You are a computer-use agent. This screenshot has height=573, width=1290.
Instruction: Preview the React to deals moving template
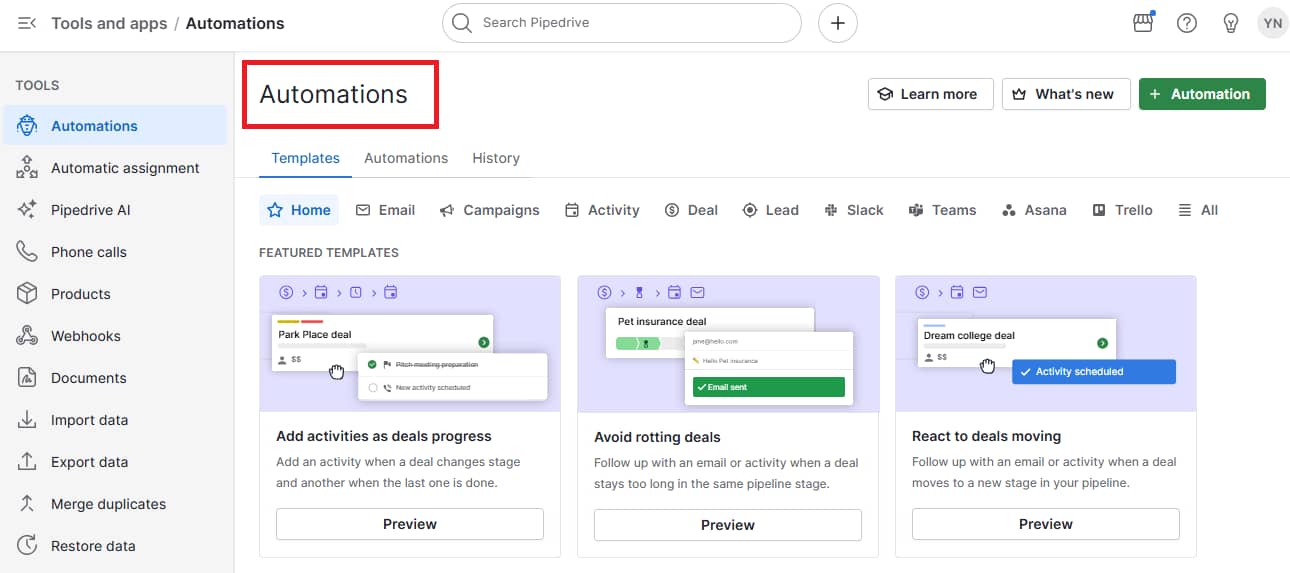click(x=1046, y=524)
